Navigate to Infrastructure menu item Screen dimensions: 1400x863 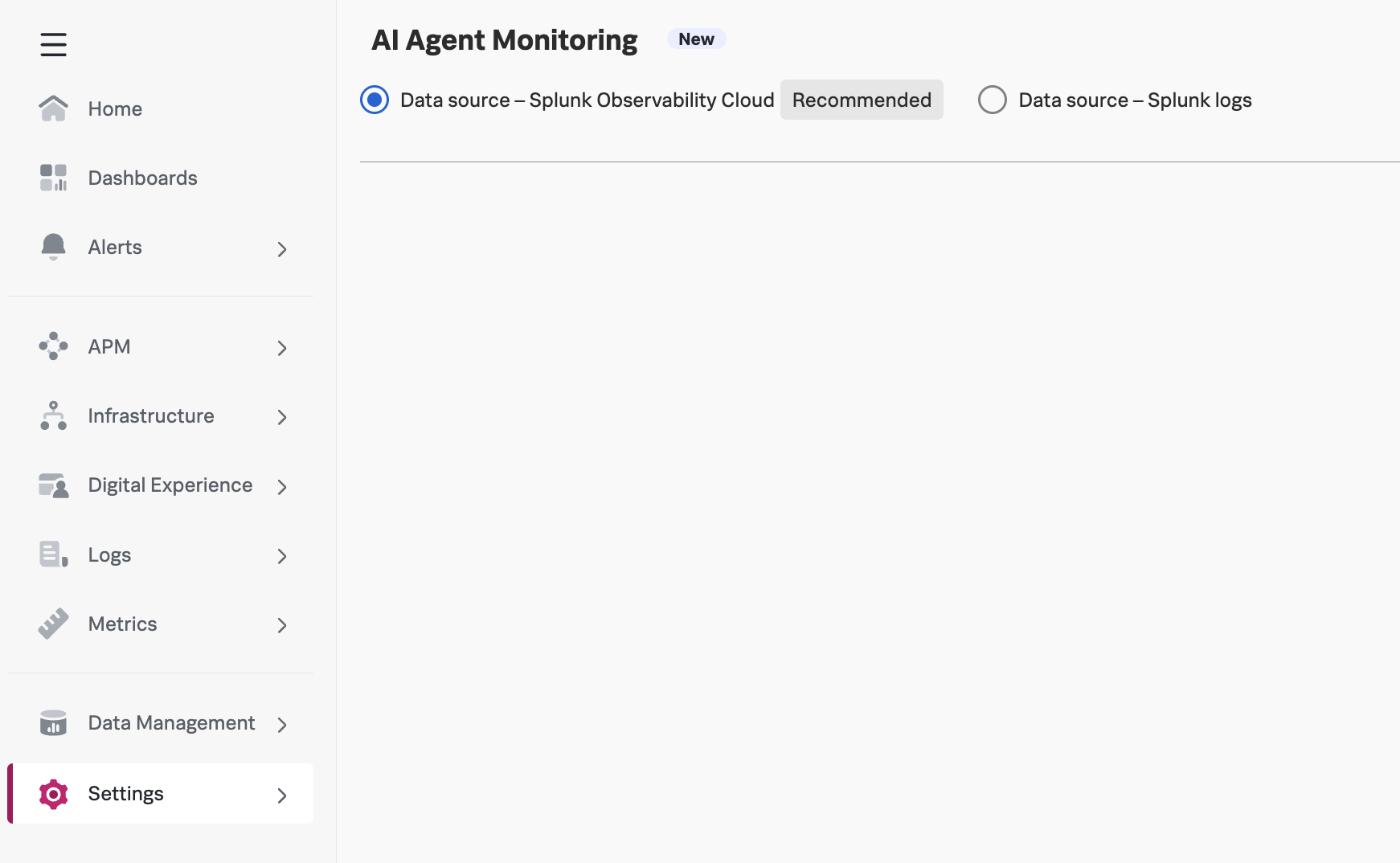161,415
